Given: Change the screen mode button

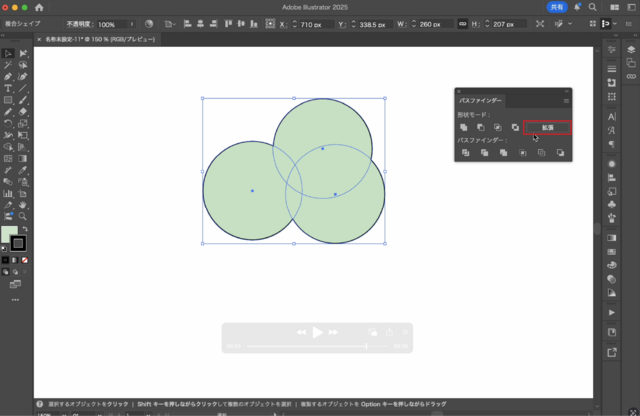Looking at the screenshot, I should [x=15, y=285].
